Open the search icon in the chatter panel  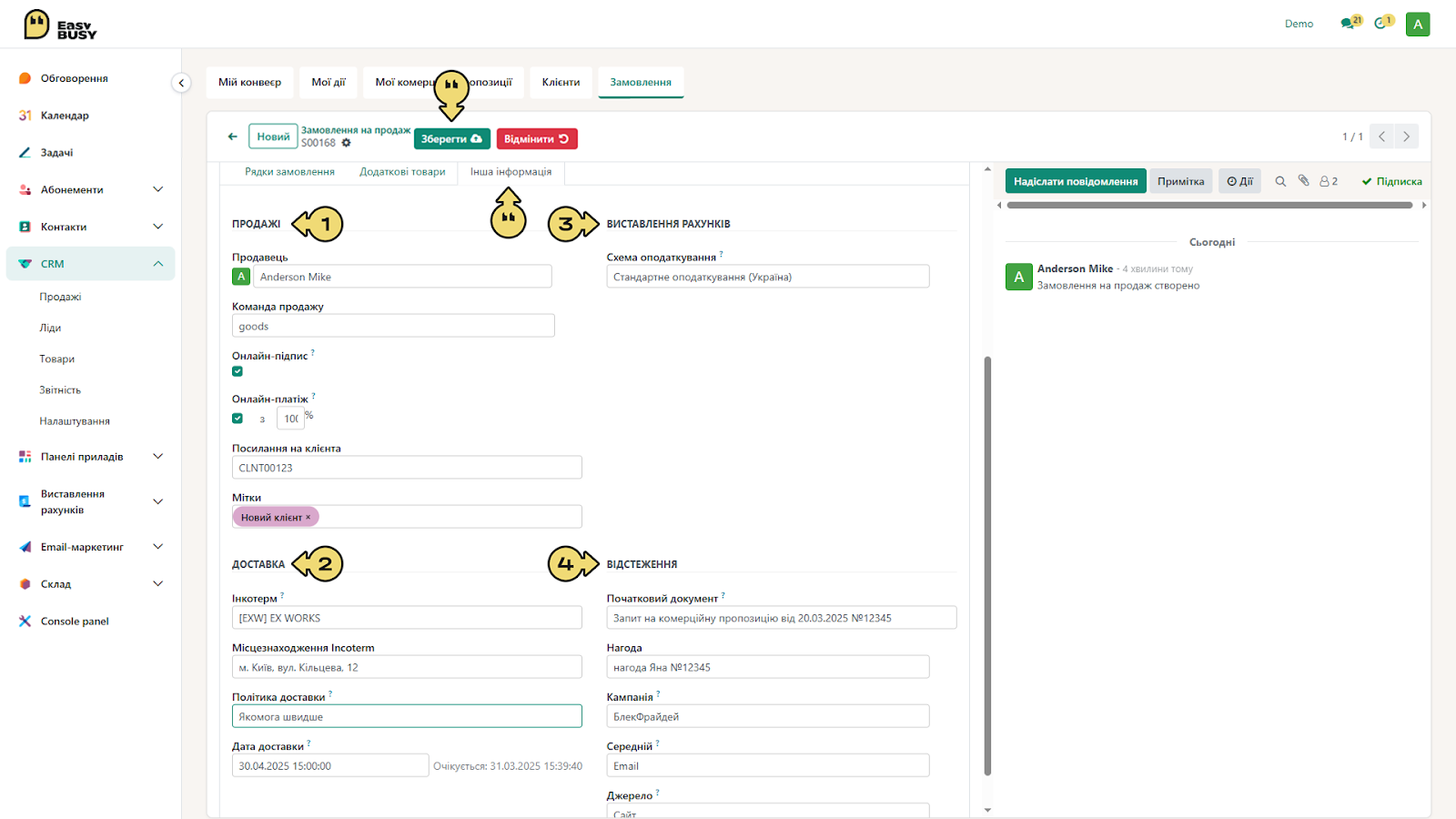click(x=1280, y=181)
